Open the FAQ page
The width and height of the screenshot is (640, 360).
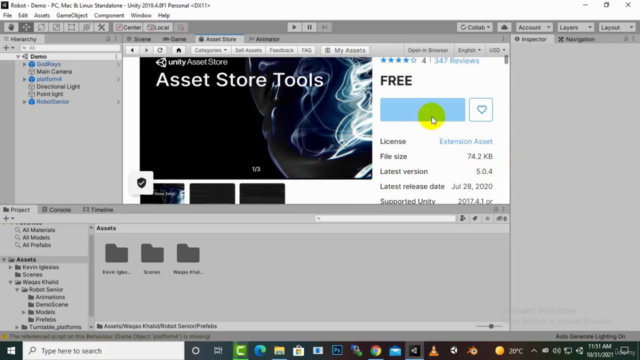(307, 50)
